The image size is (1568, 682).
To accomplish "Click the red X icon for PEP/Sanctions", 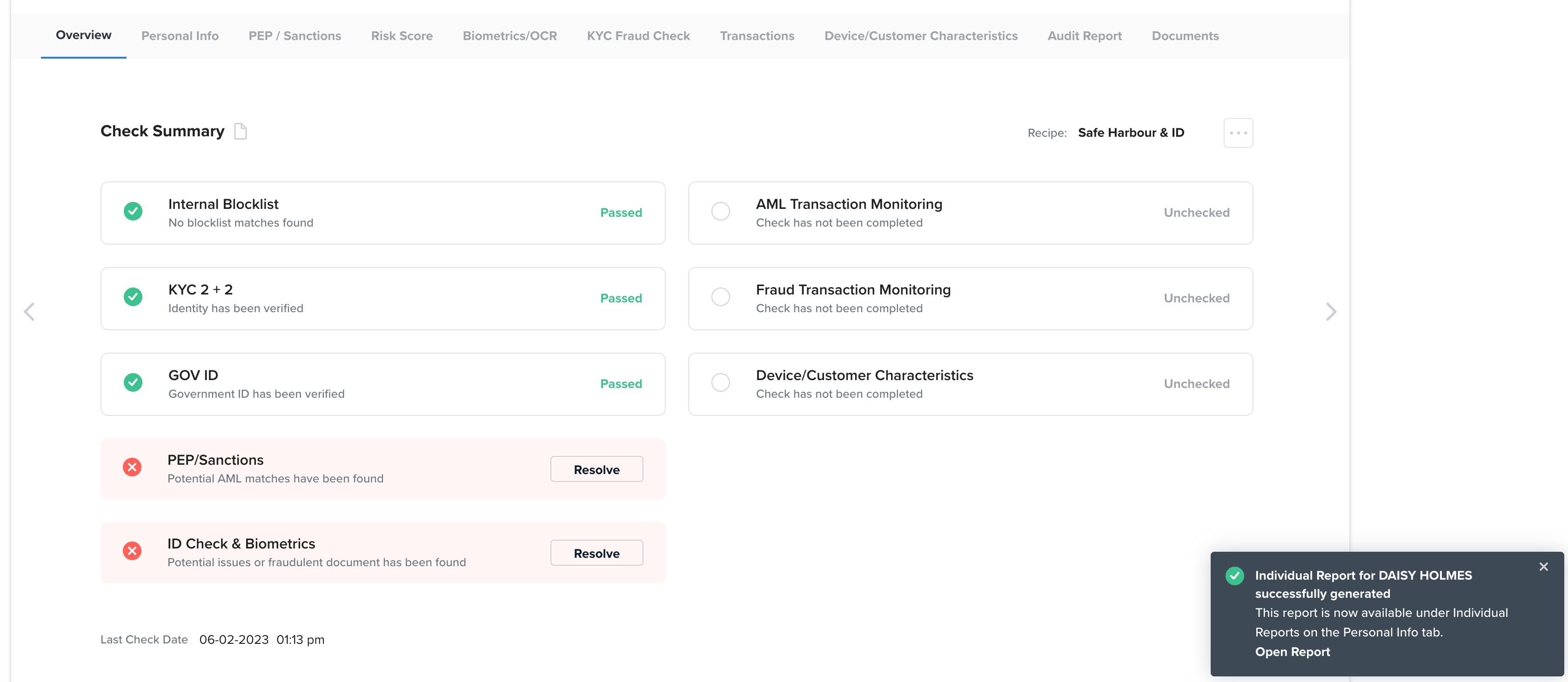I will click(x=132, y=467).
